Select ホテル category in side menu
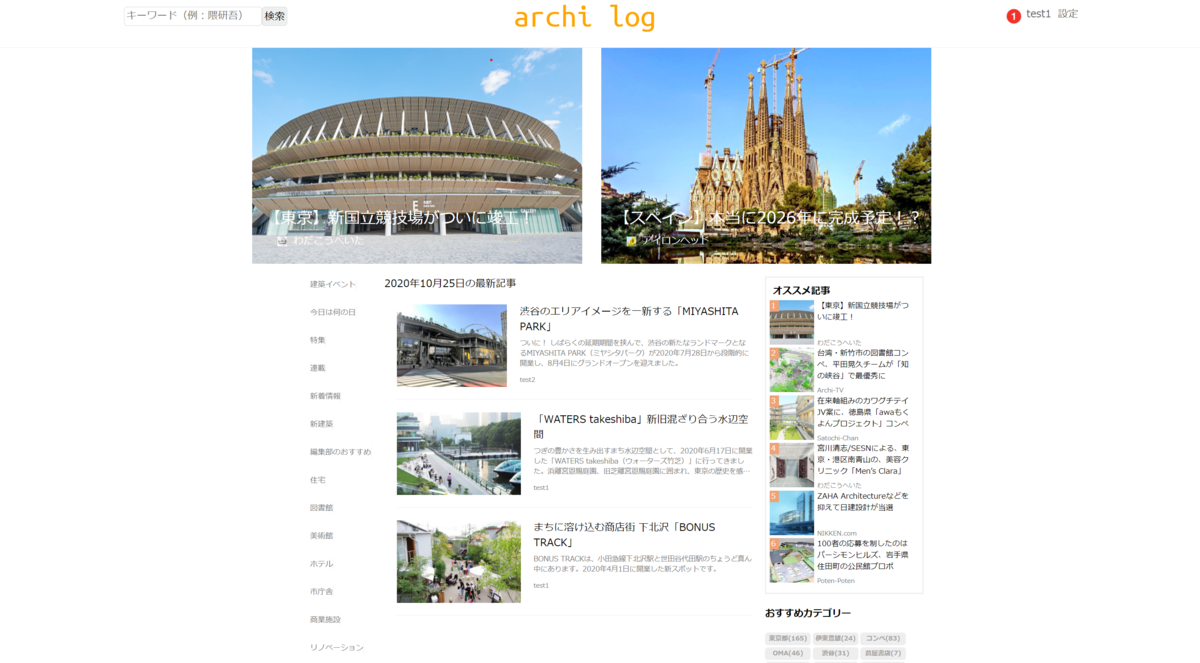 coord(322,565)
